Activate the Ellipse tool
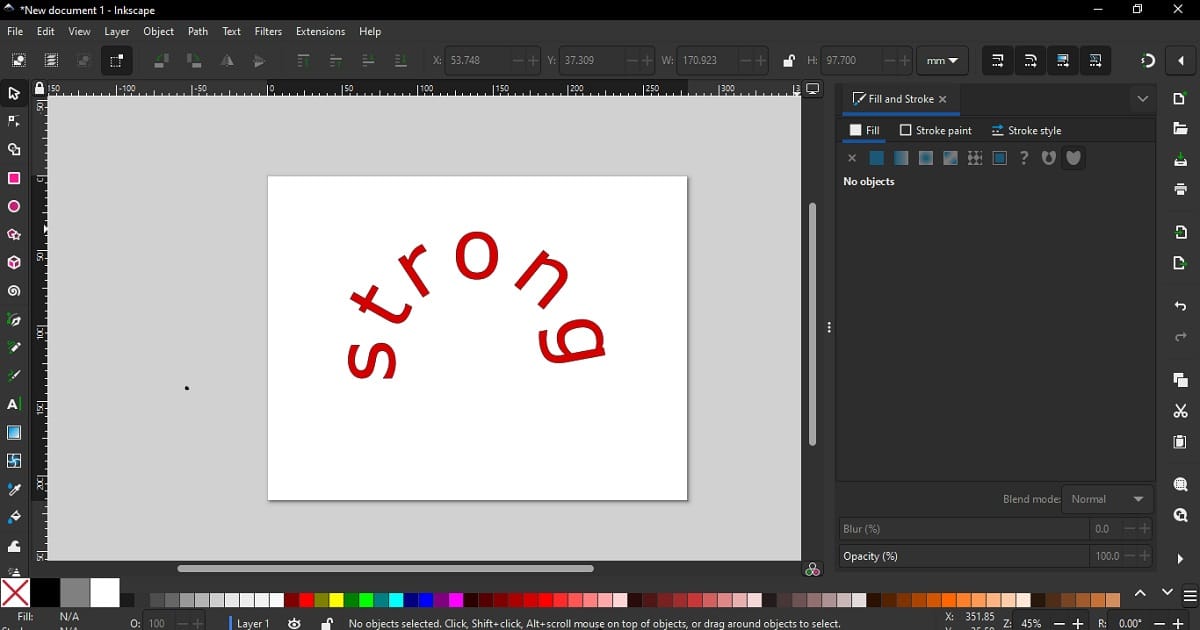 coord(14,206)
